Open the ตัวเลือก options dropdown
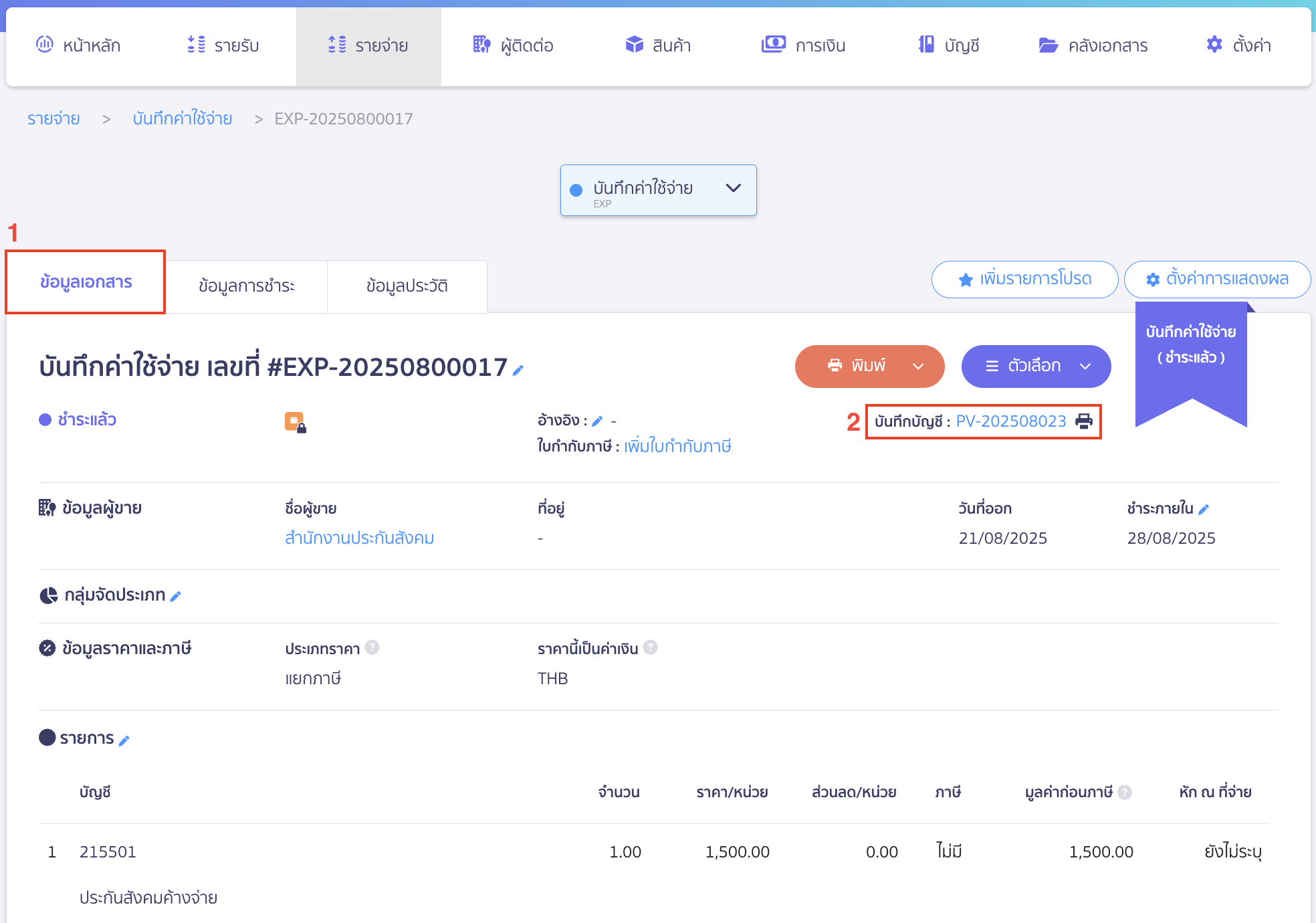The image size is (1316, 923). pos(1036,366)
